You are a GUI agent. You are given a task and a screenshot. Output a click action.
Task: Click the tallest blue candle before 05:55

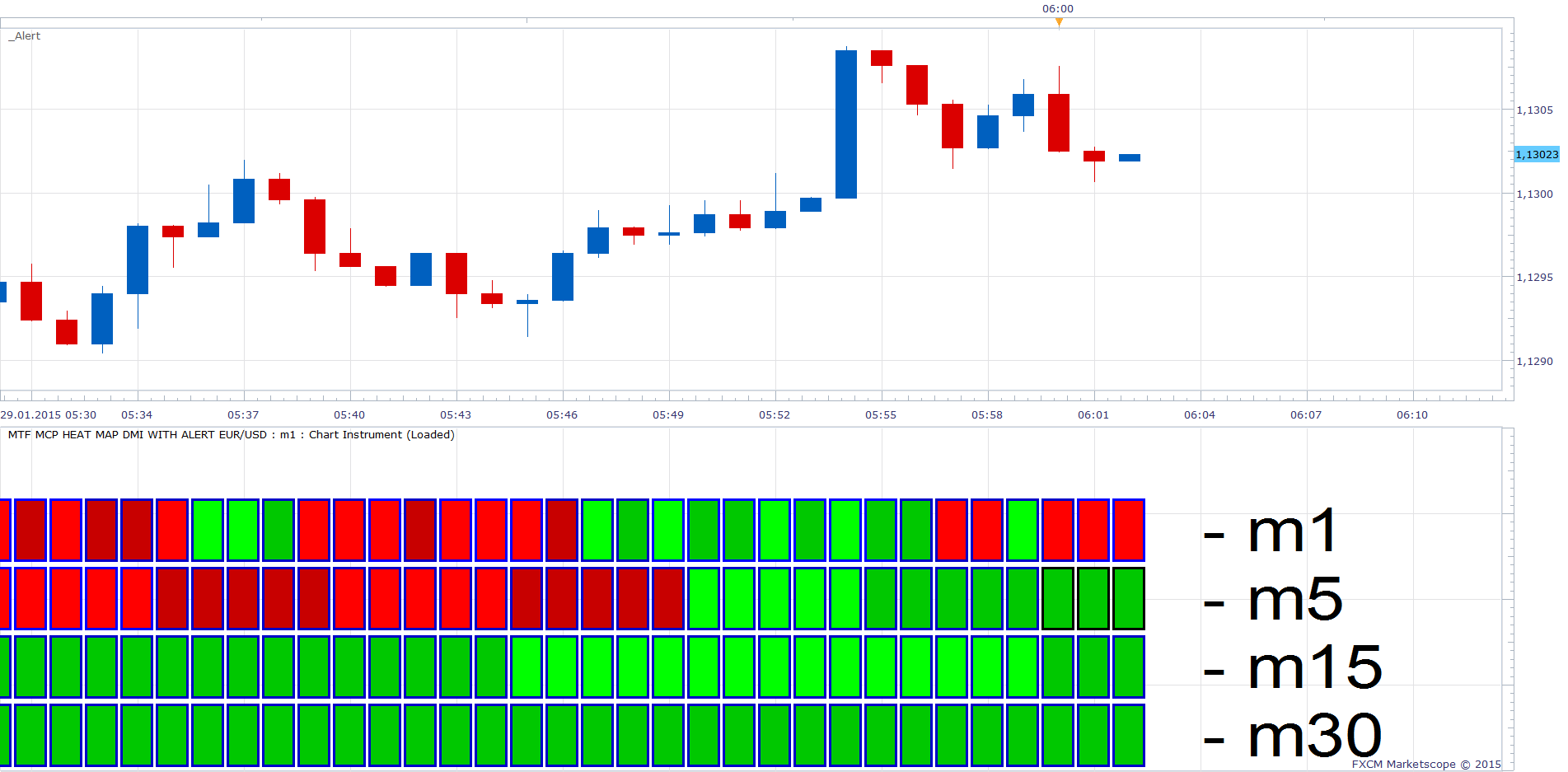846,124
